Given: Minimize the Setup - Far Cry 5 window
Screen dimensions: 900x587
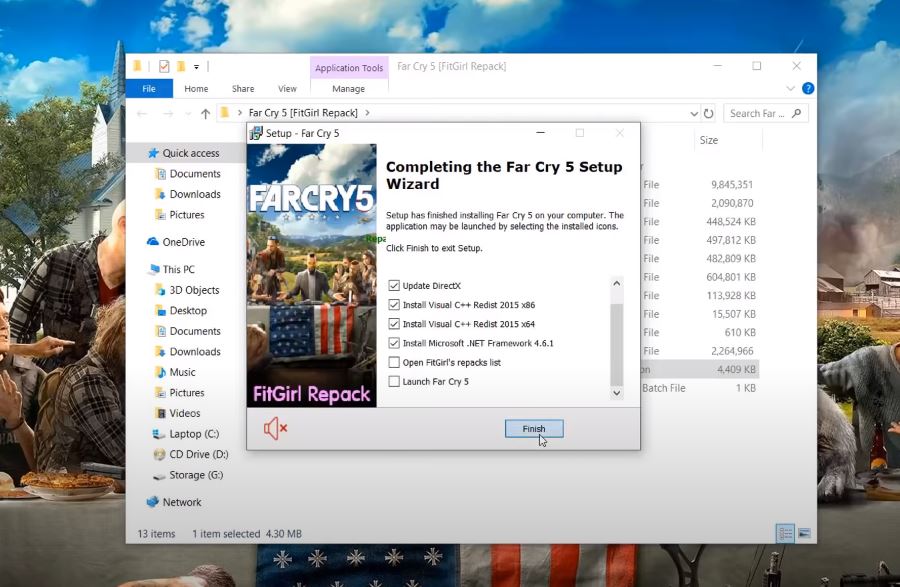Looking at the screenshot, I should [x=540, y=133].
